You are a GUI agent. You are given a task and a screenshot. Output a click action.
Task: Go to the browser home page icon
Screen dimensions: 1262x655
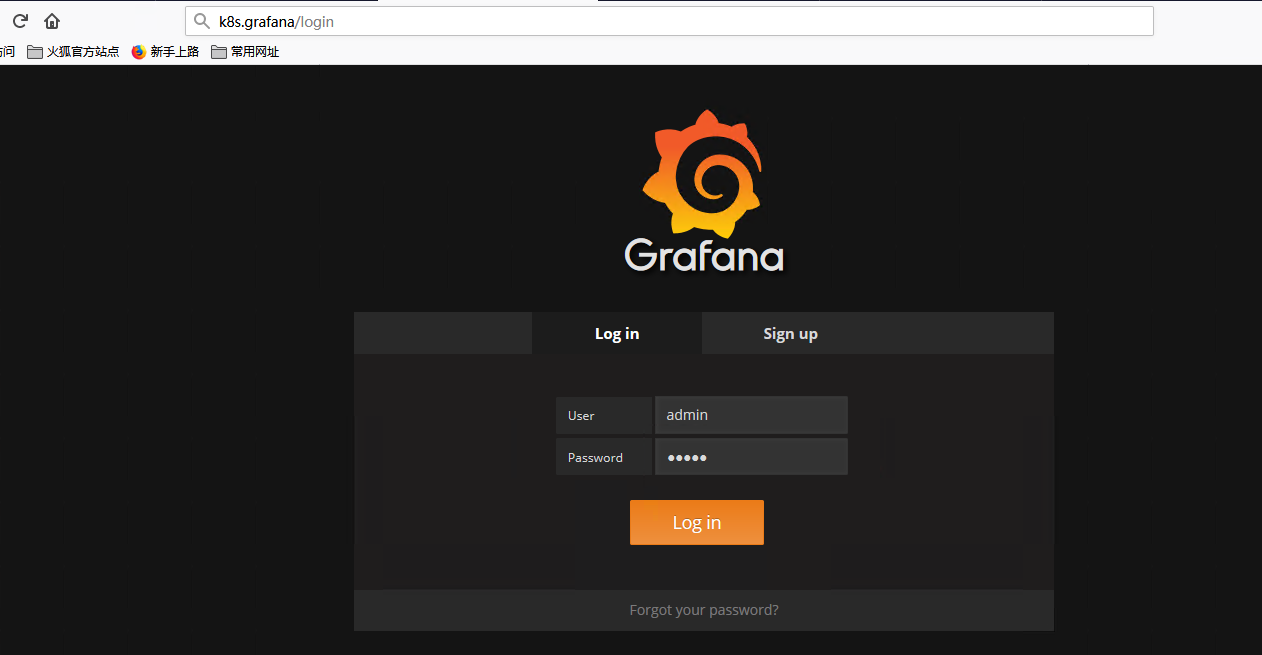(x=52, y=21)
